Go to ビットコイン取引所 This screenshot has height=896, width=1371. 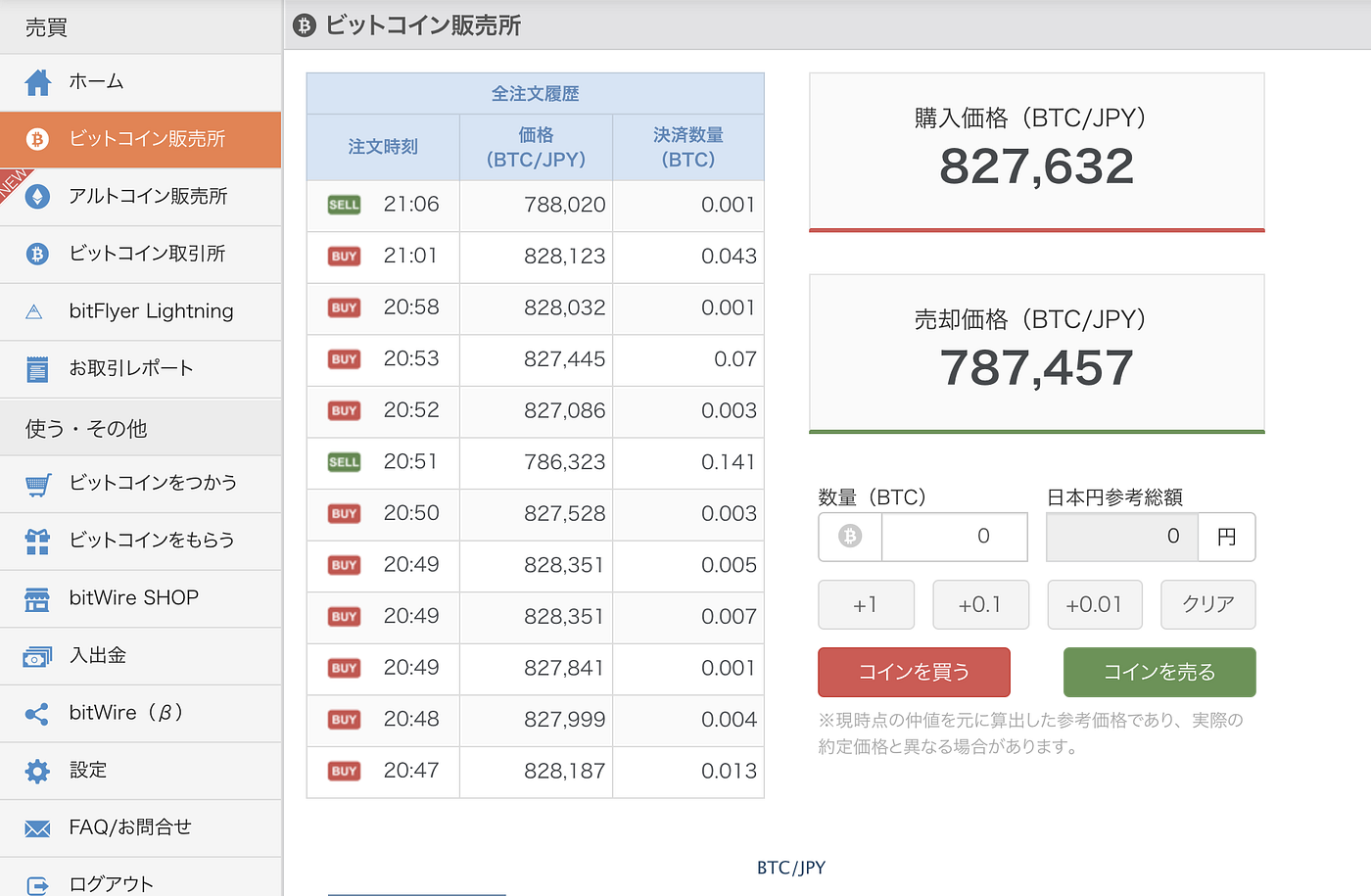pos(141,255)
